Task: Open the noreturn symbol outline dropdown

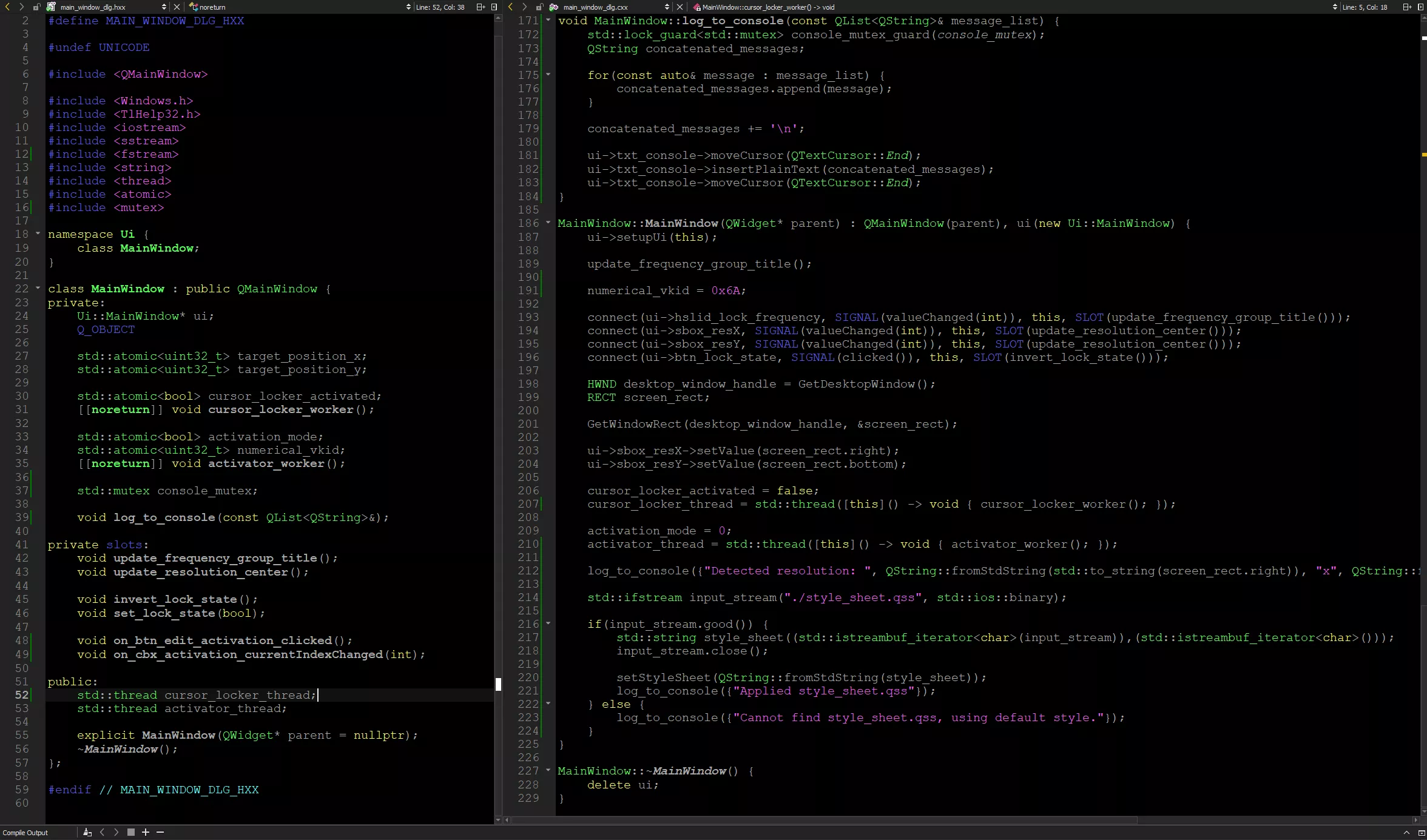Action: (x=408, y=7)
